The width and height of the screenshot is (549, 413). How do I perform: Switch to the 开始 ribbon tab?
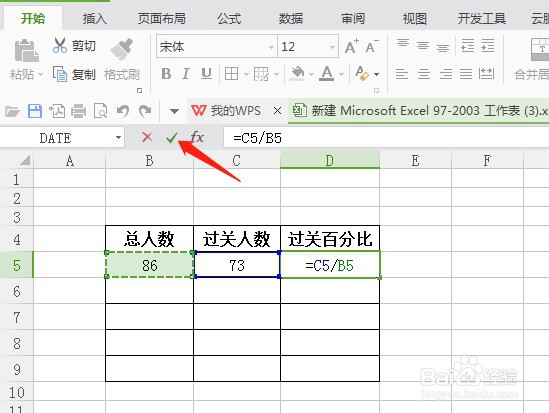[x=33, y=18]
